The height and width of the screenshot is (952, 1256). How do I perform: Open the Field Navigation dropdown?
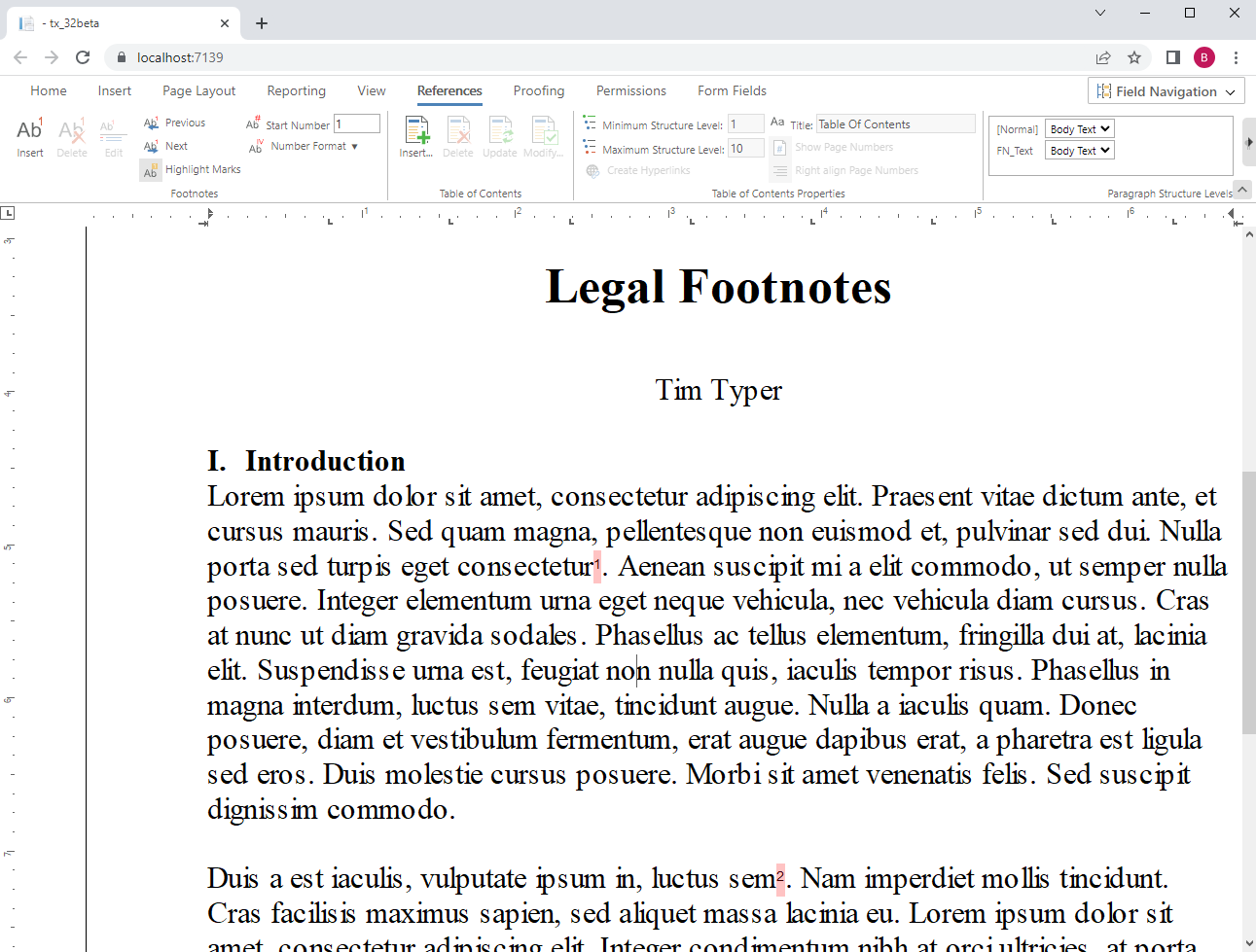(1166, 91)
